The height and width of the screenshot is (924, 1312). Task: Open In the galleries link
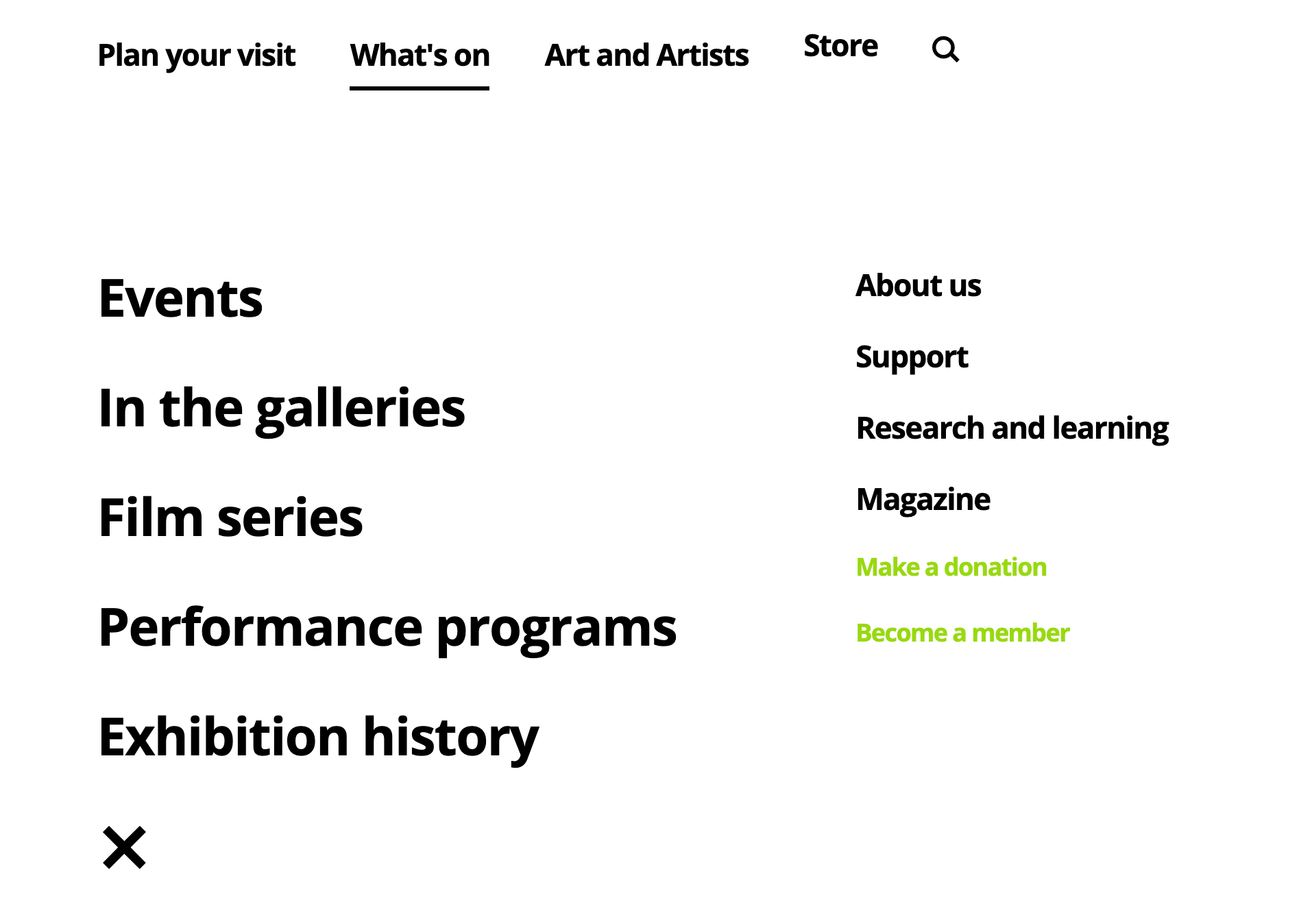click(282, 409)
